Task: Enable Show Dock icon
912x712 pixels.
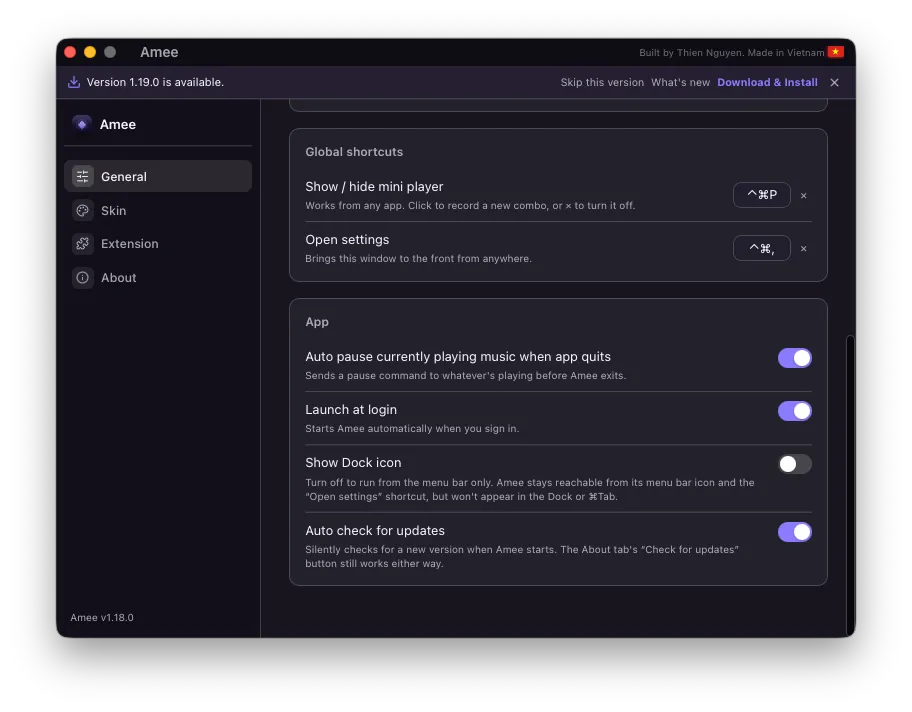Action: [795, 464]
